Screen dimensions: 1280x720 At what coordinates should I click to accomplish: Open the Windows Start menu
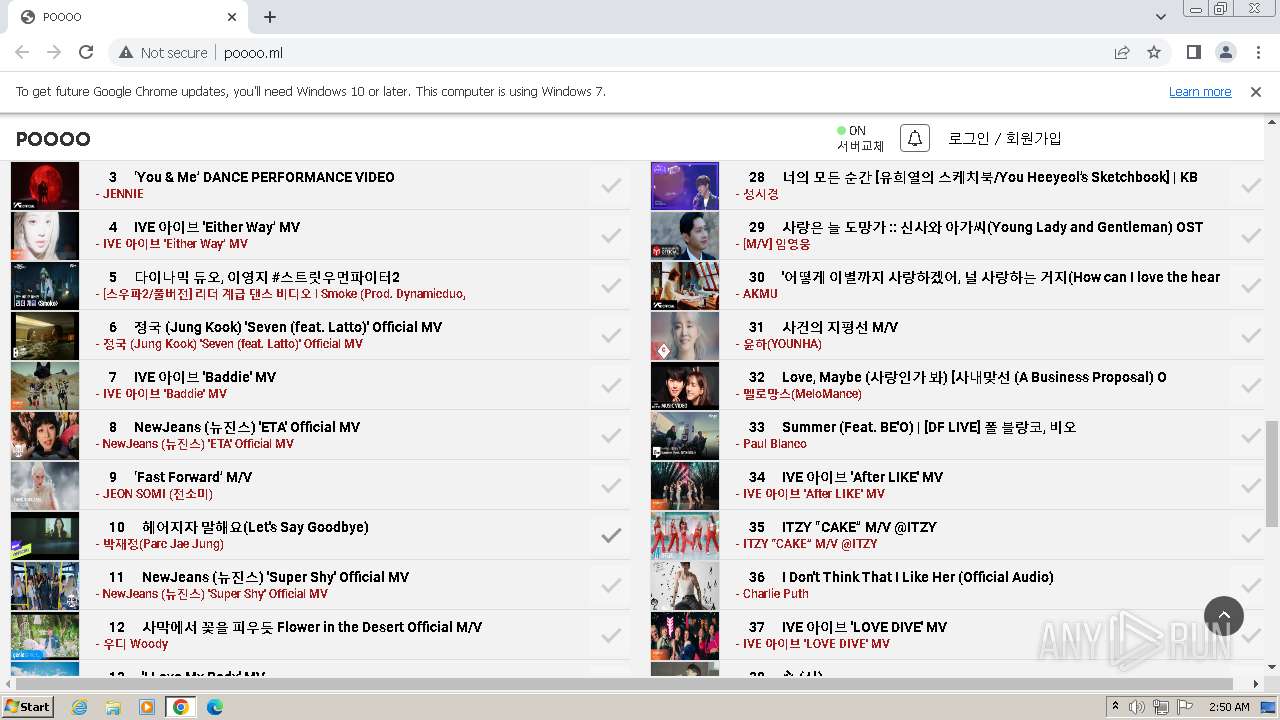pos(28,707)
